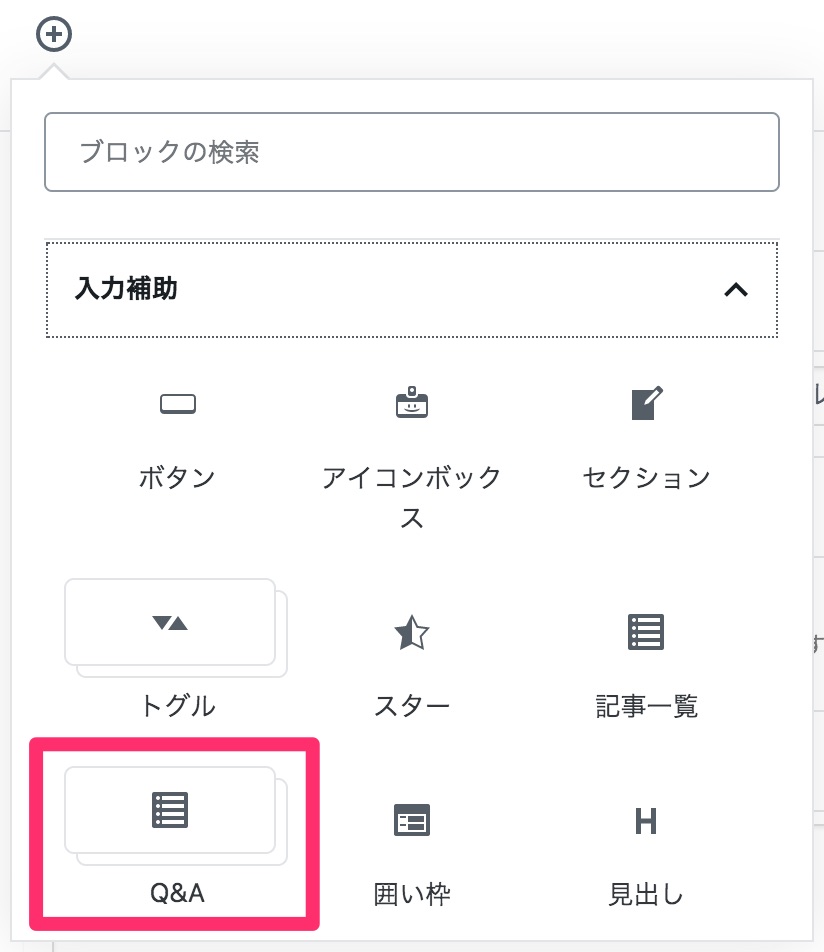Screen dimensions: 824x952
Task: Click the add block plus icon
Action: [54, 34]
